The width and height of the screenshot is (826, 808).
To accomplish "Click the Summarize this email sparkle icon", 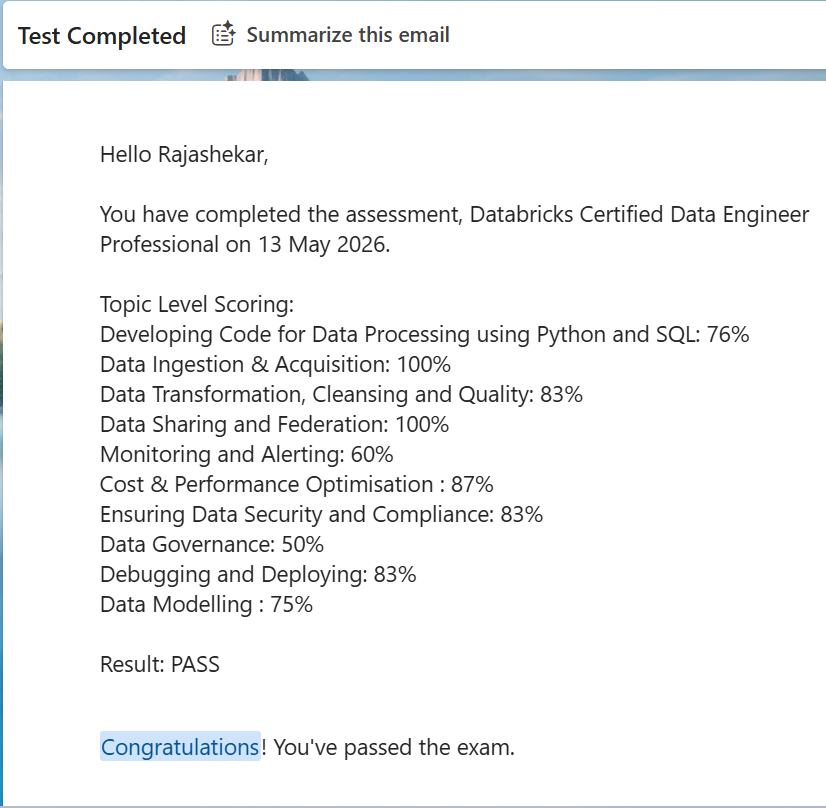I will coord(223,34).
